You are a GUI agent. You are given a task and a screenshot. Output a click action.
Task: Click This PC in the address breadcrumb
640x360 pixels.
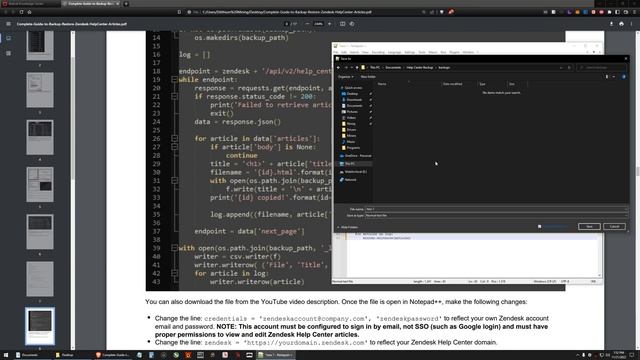[x=375, y=68]
